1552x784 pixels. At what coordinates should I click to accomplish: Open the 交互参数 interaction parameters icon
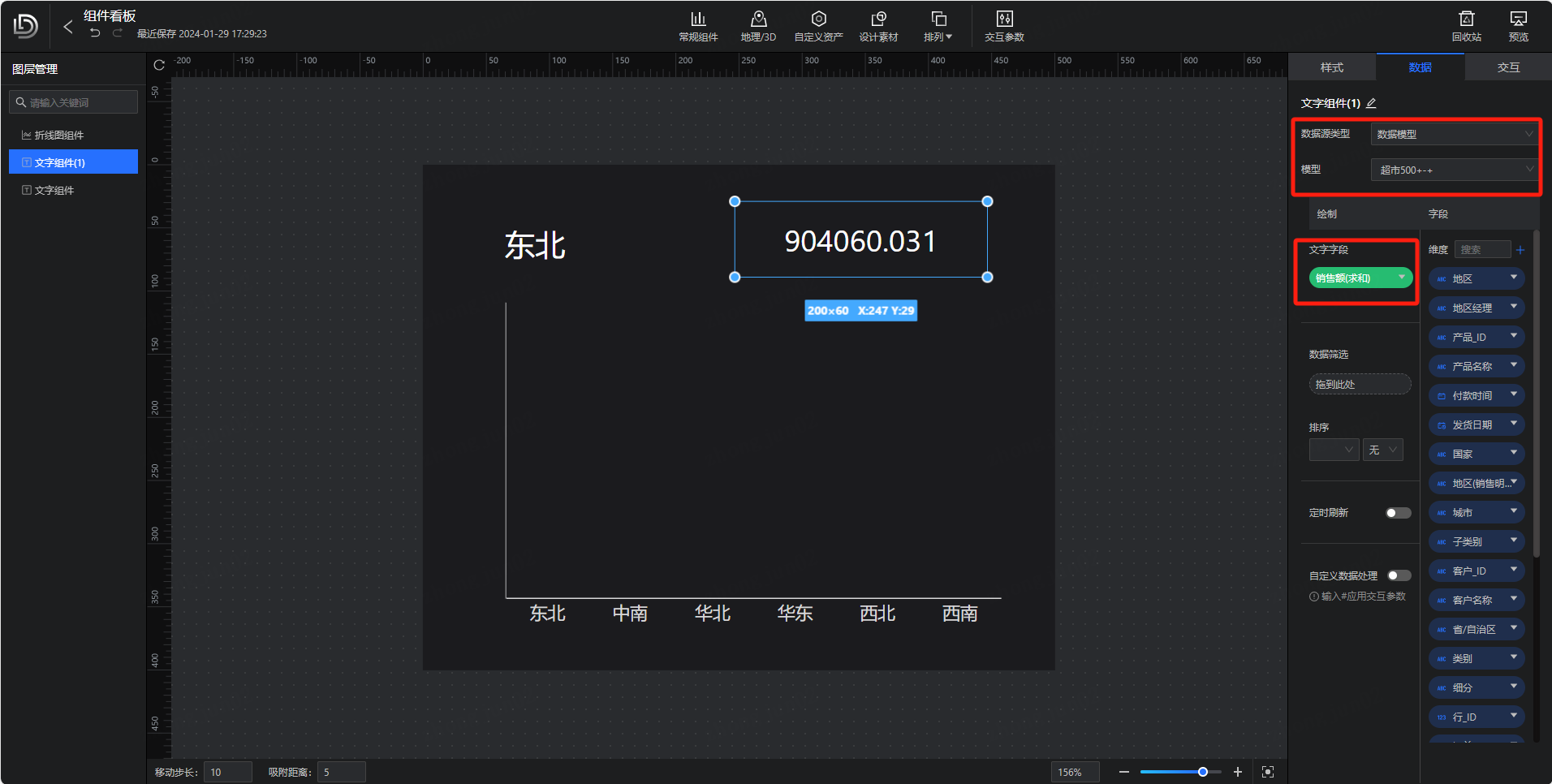[1004, 26]
